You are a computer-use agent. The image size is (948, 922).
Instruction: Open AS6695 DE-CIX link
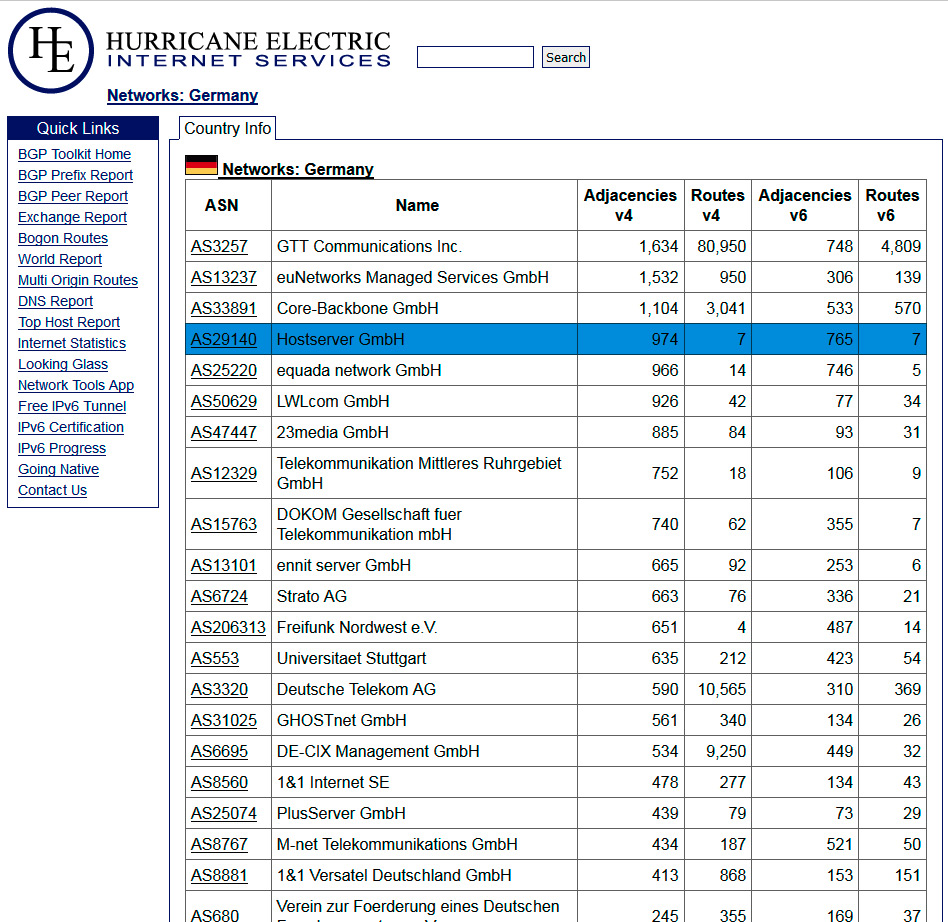coord(219,752)
